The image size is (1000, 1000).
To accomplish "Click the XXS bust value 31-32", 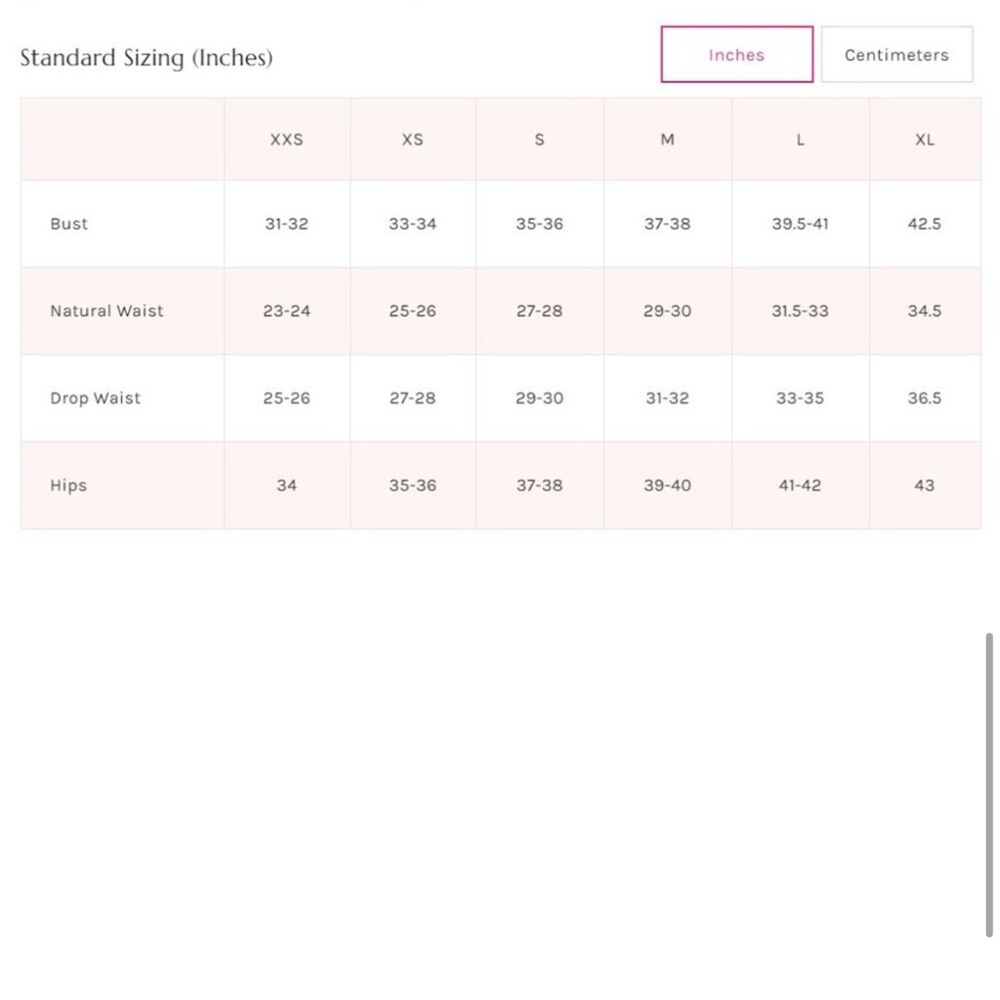I will click(x=286, y=224).
